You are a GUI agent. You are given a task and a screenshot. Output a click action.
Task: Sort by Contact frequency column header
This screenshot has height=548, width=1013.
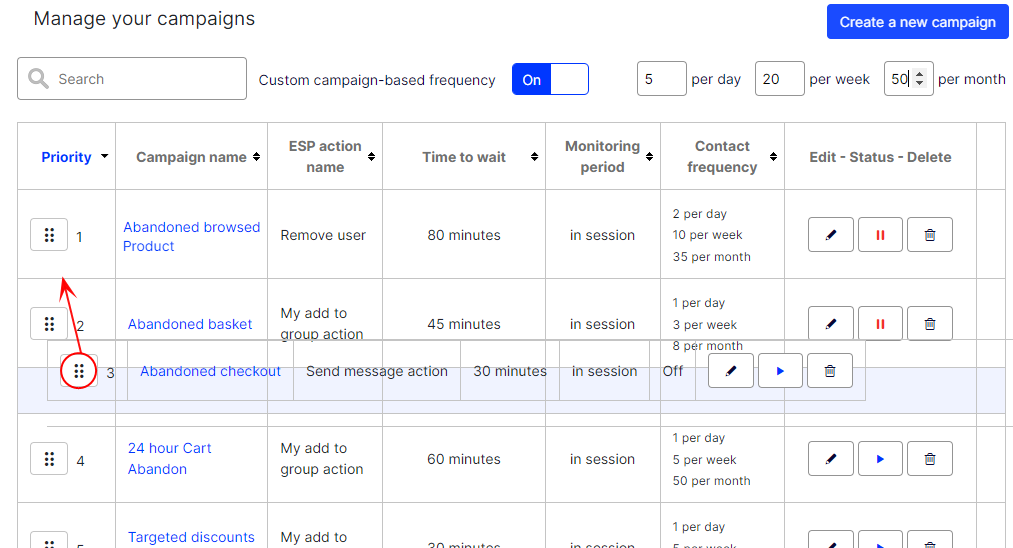[722, 156]
